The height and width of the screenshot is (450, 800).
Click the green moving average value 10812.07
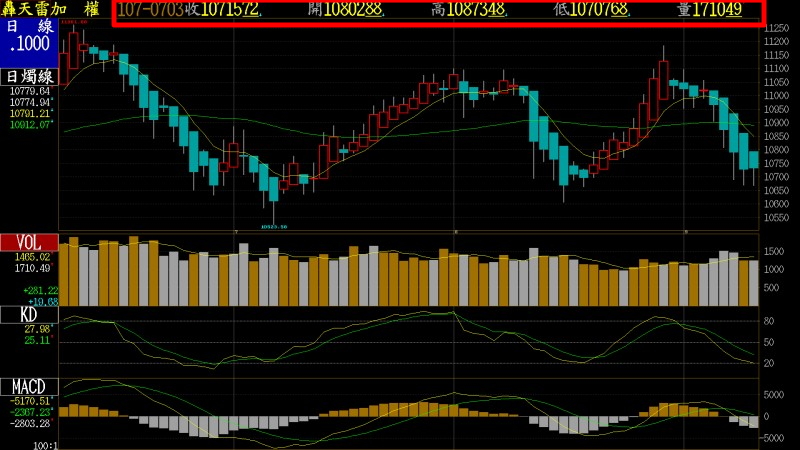coord(32,125)
